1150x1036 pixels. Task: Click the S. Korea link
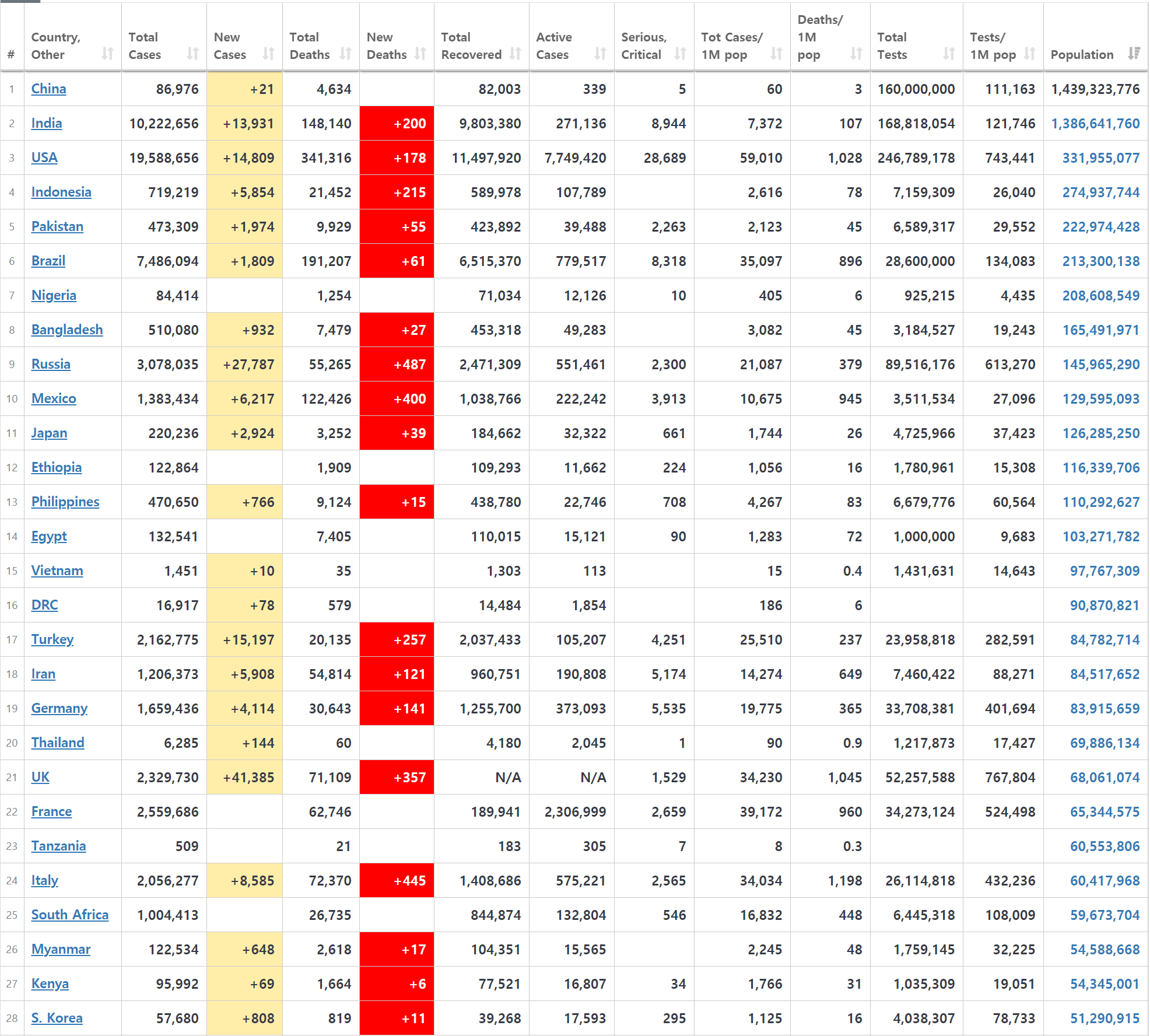(57, 1018)
